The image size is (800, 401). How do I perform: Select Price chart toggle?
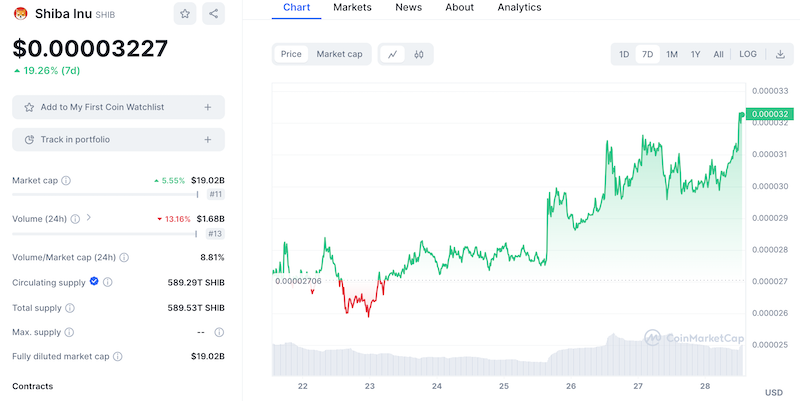click(x=291, y=54)
